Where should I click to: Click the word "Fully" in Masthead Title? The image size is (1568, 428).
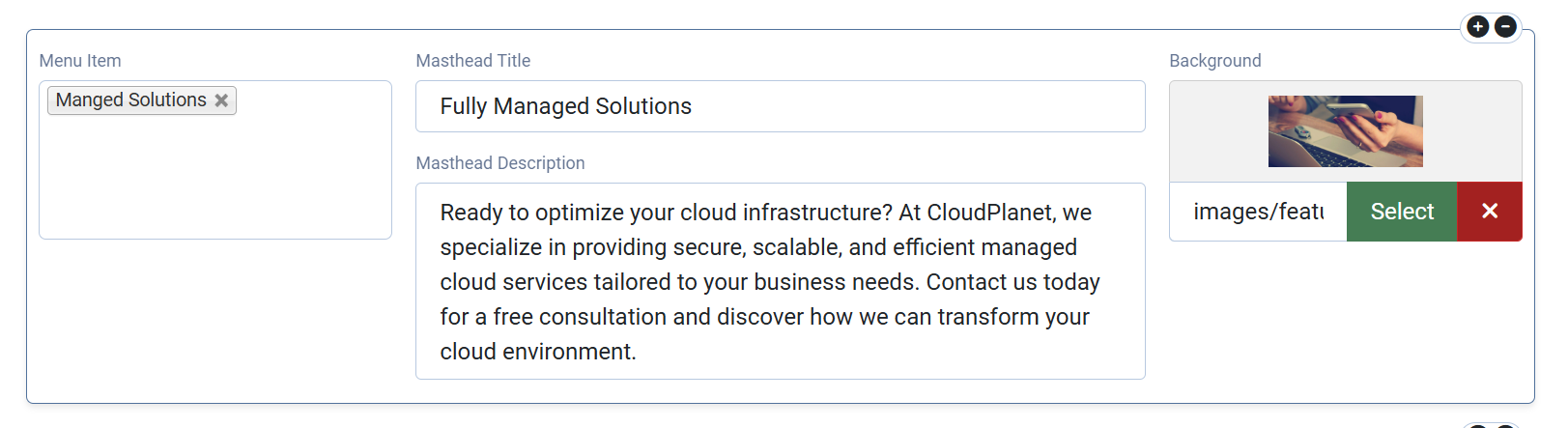[x=463, y=106]
